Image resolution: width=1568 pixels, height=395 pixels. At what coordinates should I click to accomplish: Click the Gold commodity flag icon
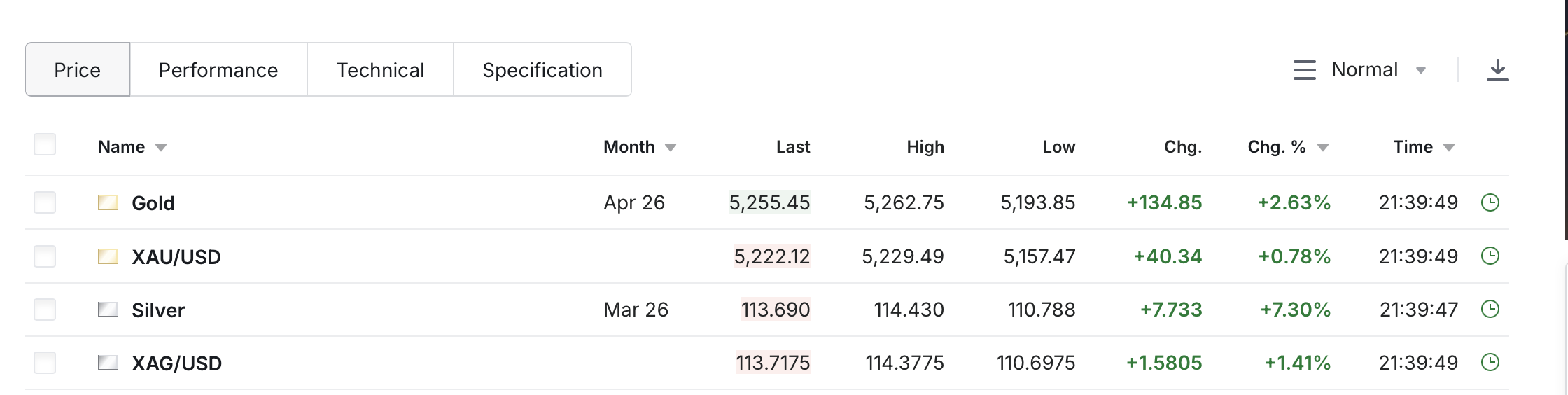pos(108,202)
